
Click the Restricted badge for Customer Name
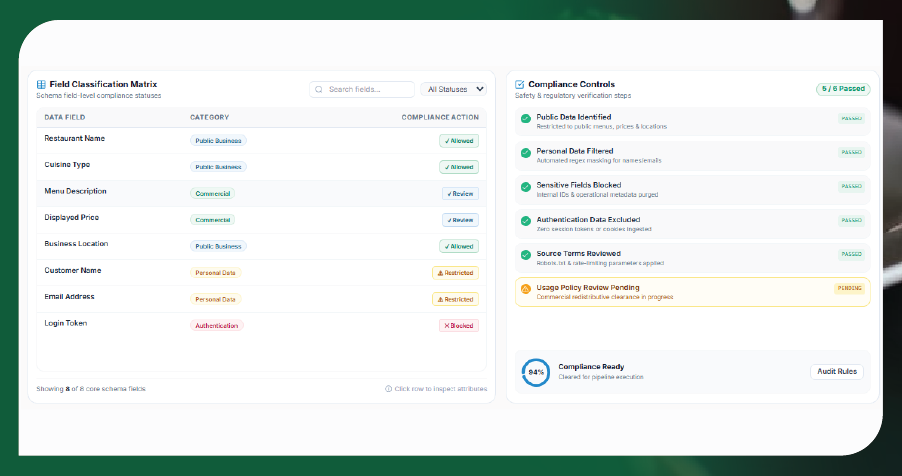tap(456, 273)
